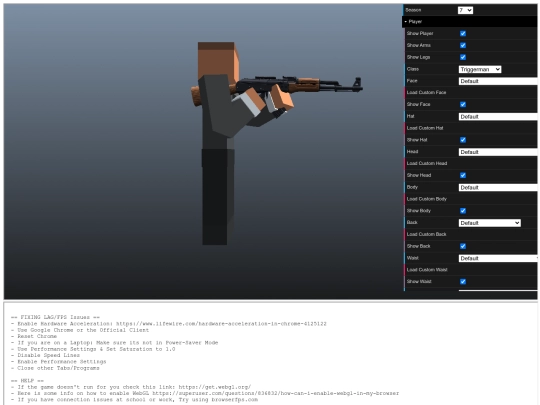Toggle the Show Body checkbox
The image size is (540, 405).
pyautogui.click(x=463, y=211)
